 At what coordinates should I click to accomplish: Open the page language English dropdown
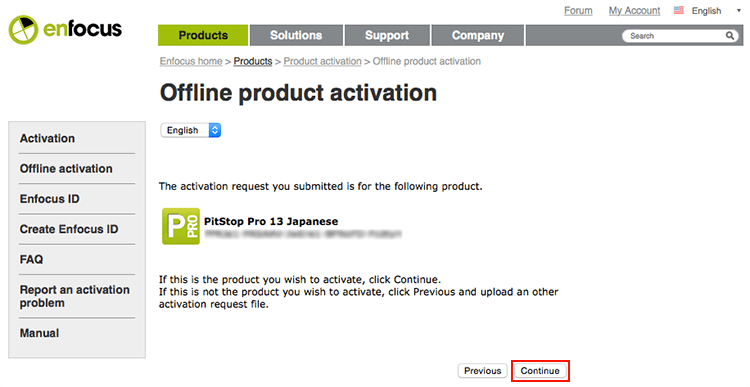tap(190, 130)
